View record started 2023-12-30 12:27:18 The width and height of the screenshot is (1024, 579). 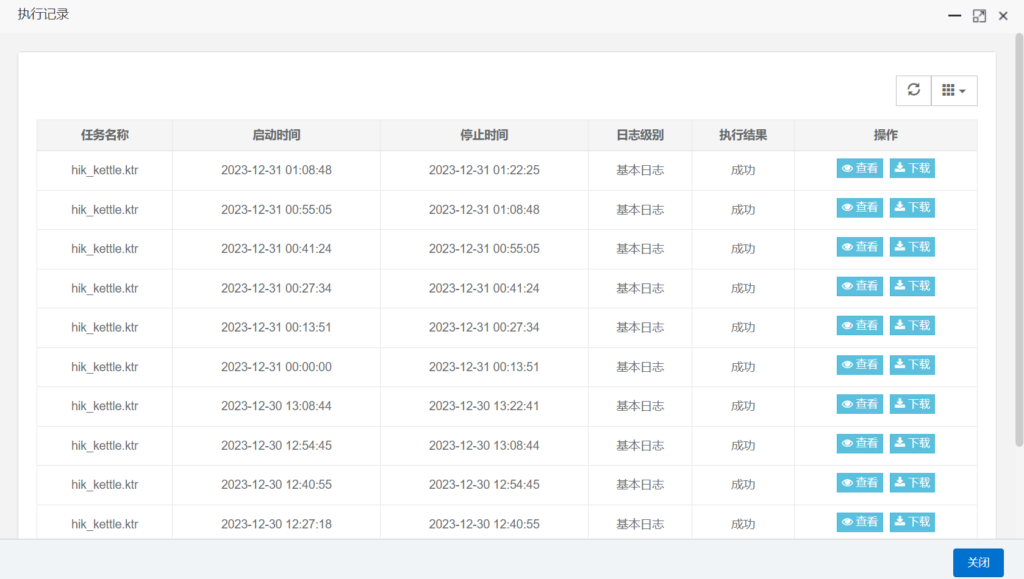[859, 522]
